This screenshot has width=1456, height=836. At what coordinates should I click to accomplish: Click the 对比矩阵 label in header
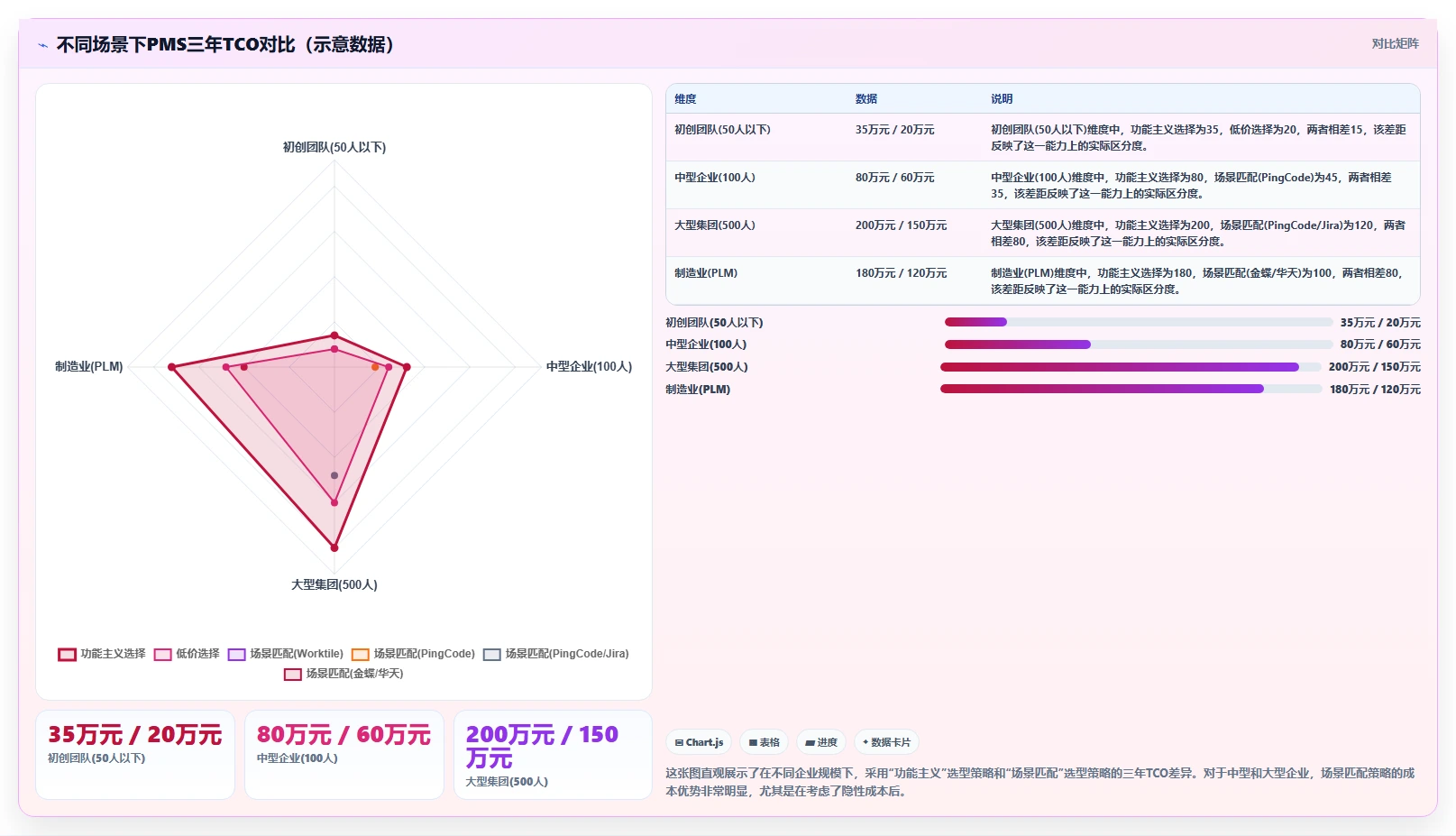click(x=1395, y=43)
